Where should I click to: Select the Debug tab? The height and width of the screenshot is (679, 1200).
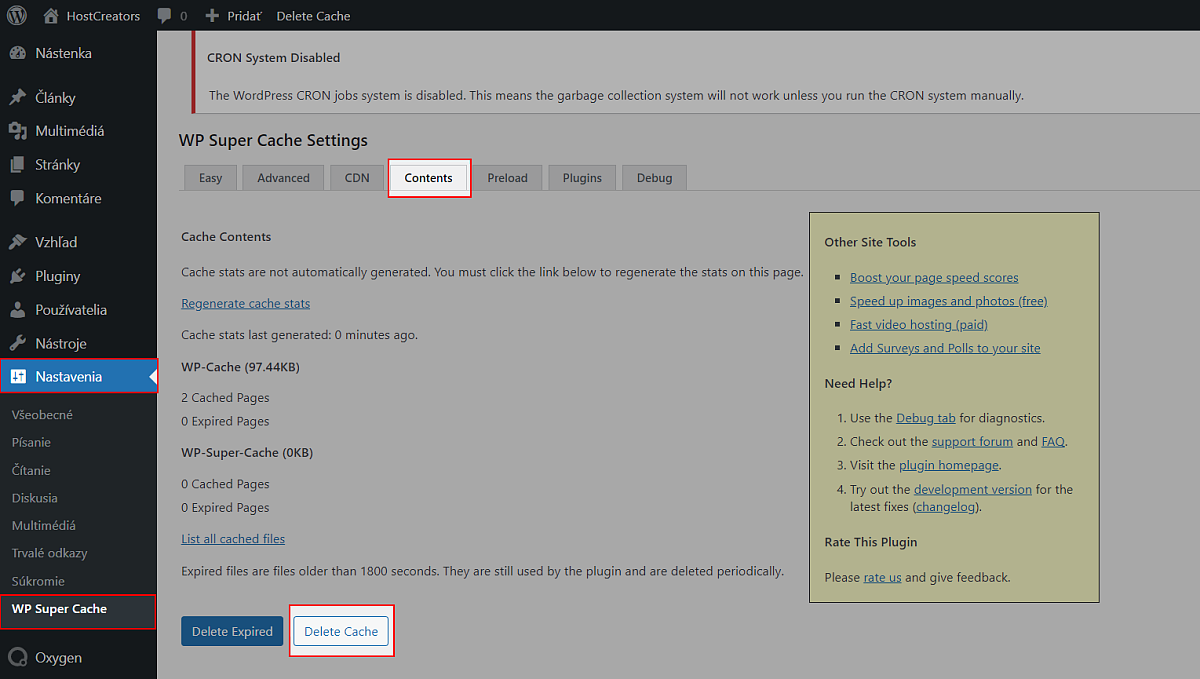tap(654, 178)
